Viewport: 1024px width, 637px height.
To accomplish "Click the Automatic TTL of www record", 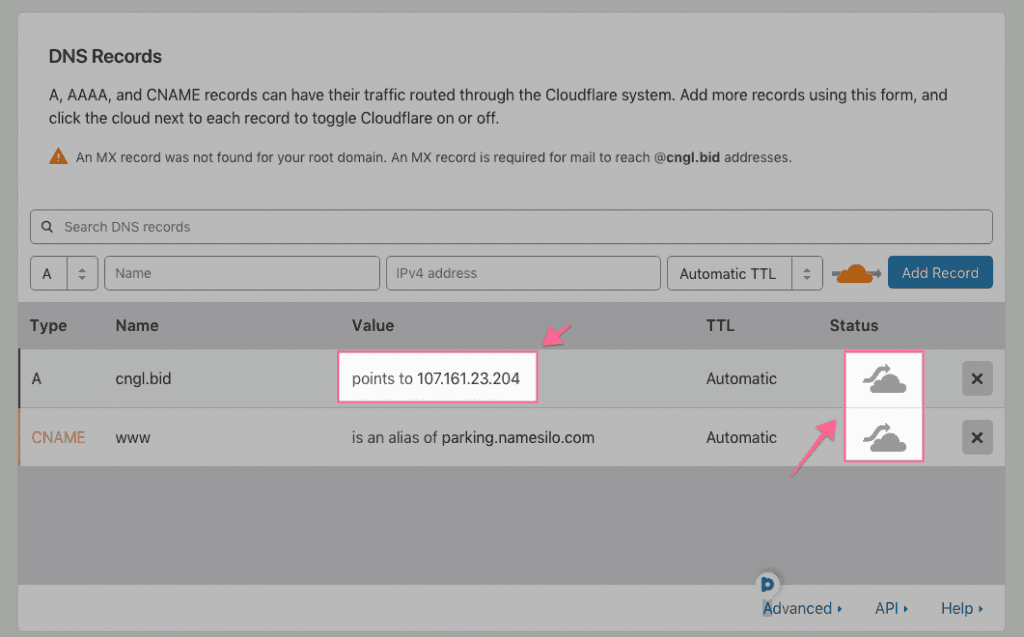I will 741,437.
